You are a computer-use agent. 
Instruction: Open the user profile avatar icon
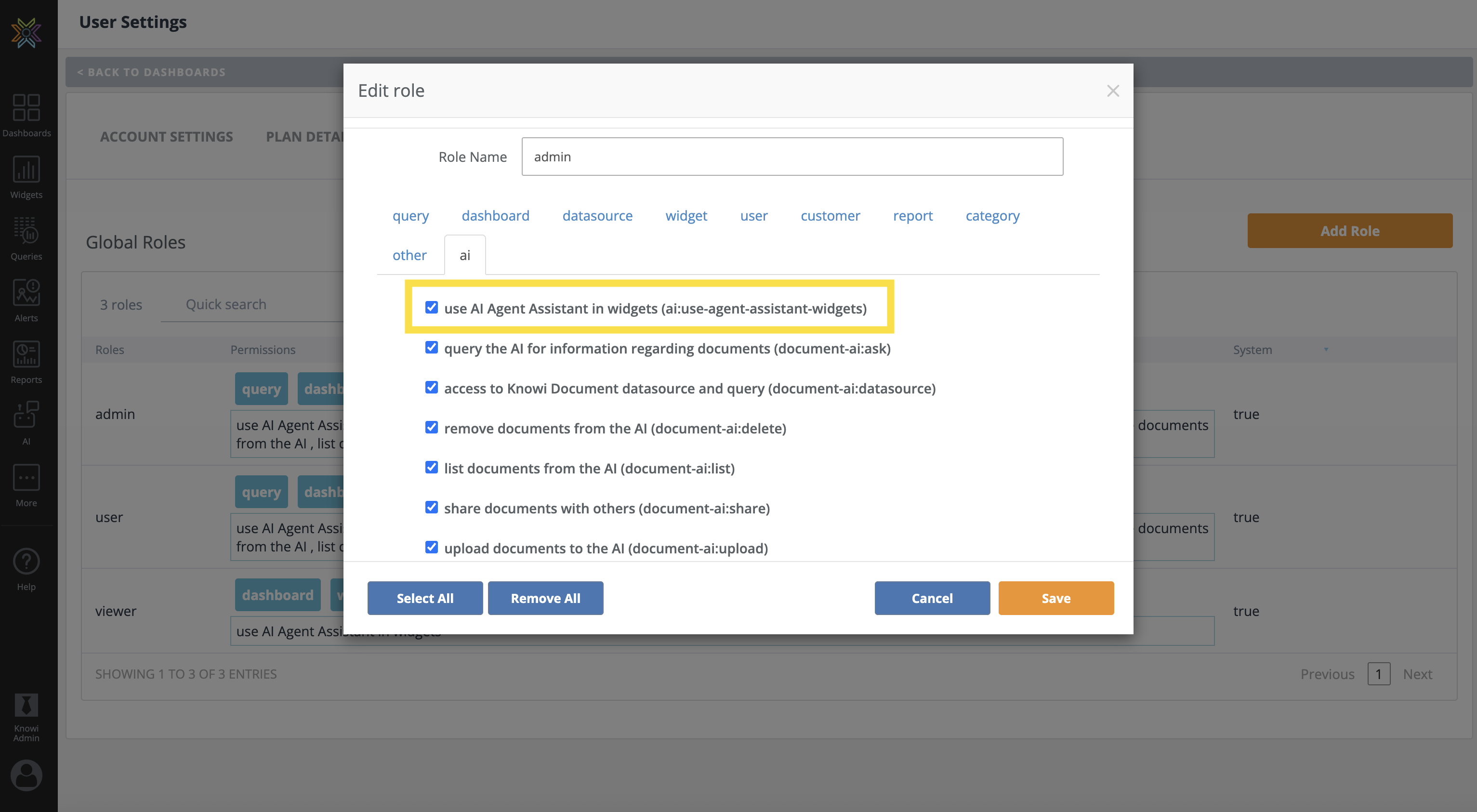pos(26,775)
